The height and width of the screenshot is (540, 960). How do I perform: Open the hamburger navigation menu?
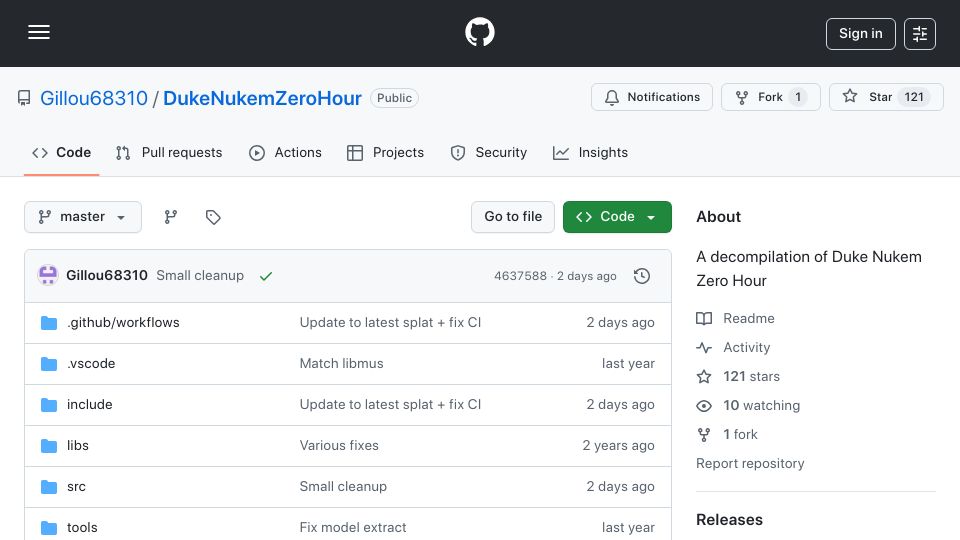coord(39,32)
